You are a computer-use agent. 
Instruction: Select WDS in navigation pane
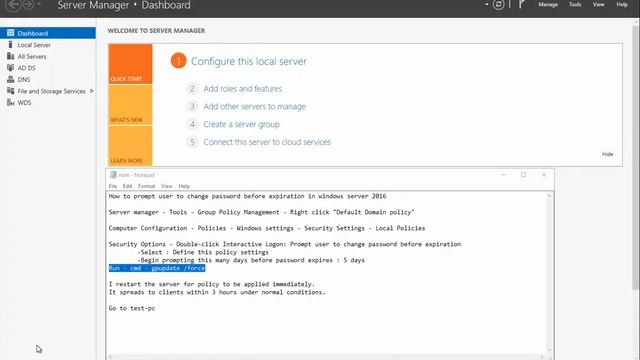click(48, 102)
